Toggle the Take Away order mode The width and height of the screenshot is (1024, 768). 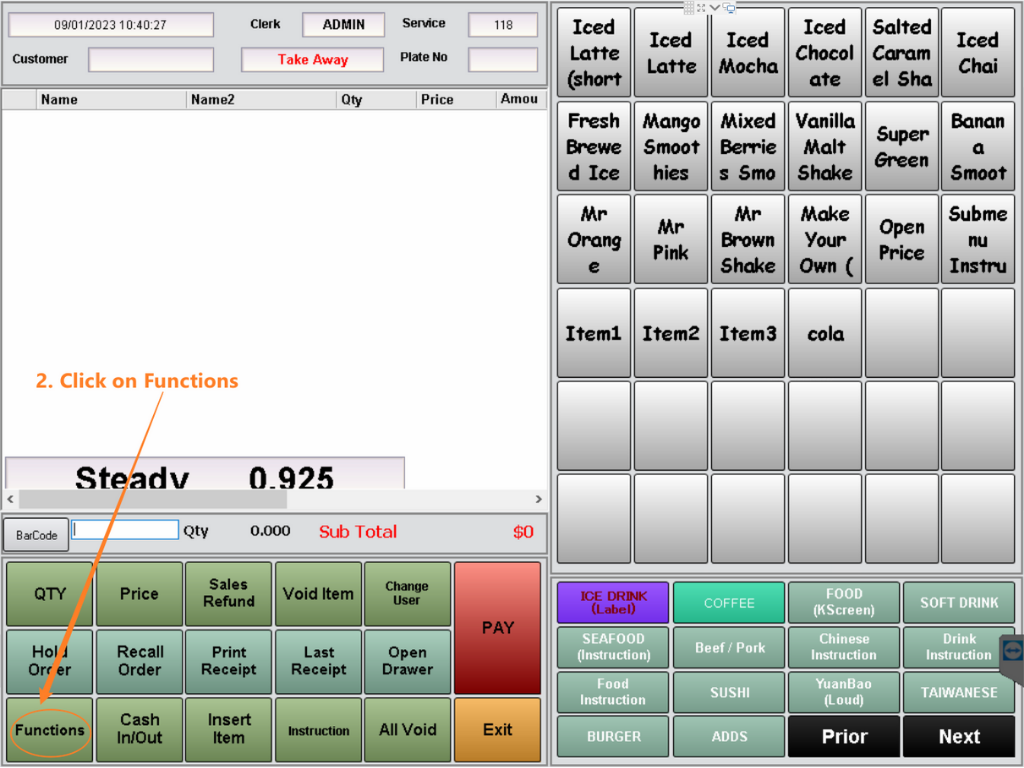(x=312, y=60)
